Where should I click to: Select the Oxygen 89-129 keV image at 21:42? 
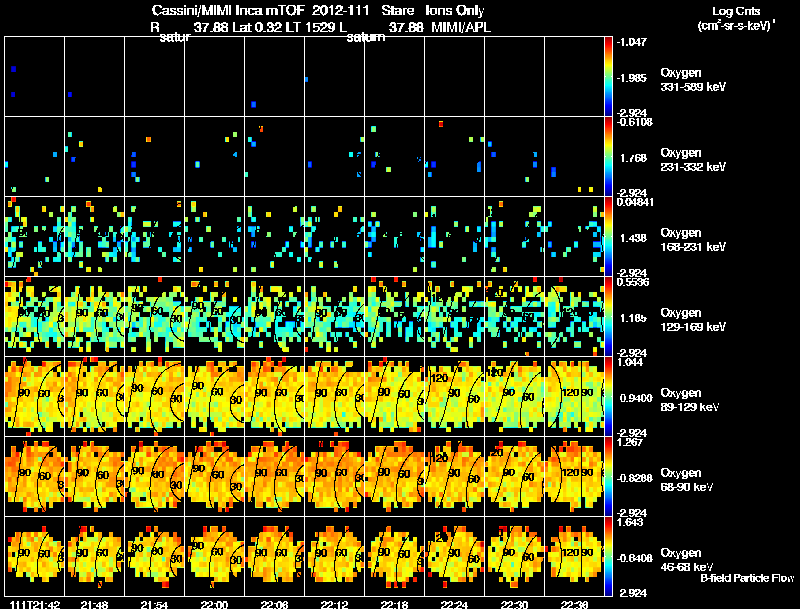click(x=35, y=396)
